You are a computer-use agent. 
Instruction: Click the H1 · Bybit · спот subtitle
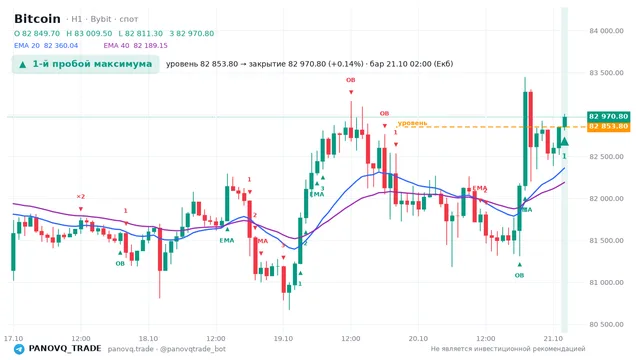point(102,19)
